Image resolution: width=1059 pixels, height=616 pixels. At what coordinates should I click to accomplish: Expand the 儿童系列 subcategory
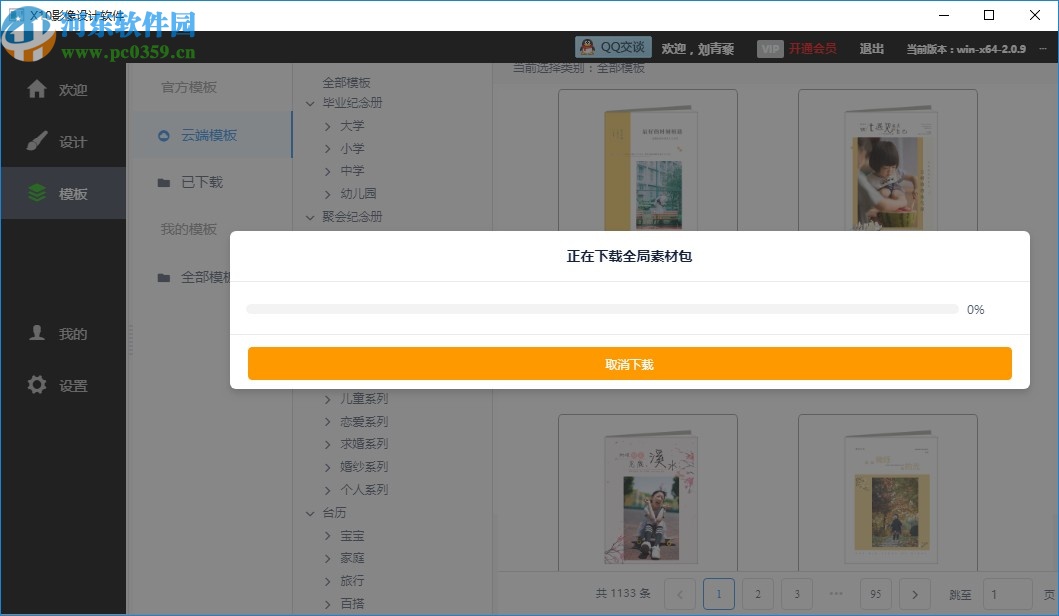328,398
